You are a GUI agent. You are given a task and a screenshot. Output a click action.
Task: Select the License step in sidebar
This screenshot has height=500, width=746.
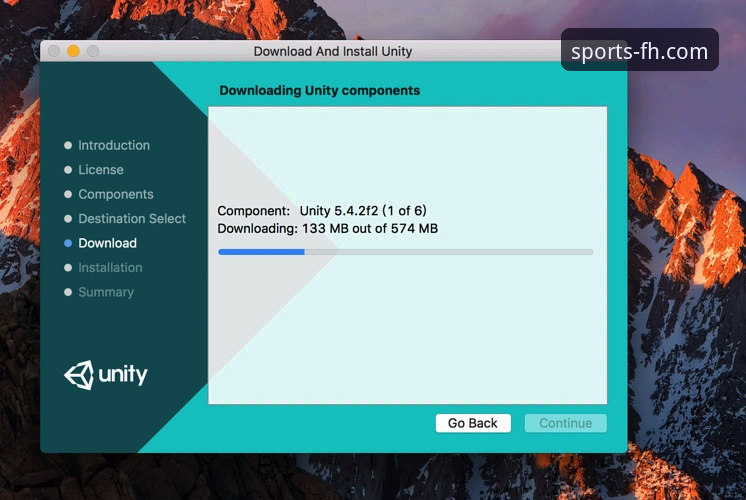coord(101,170)
